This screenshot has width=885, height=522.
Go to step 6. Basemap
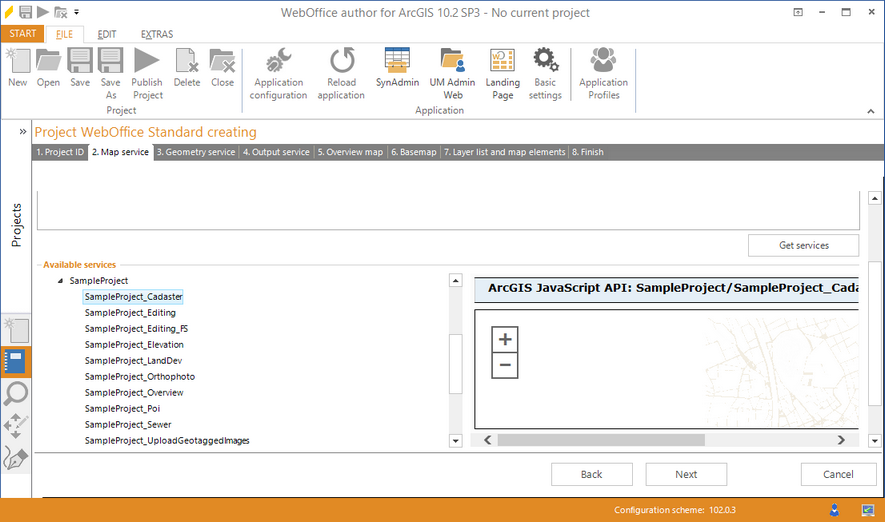pos(414,152)
